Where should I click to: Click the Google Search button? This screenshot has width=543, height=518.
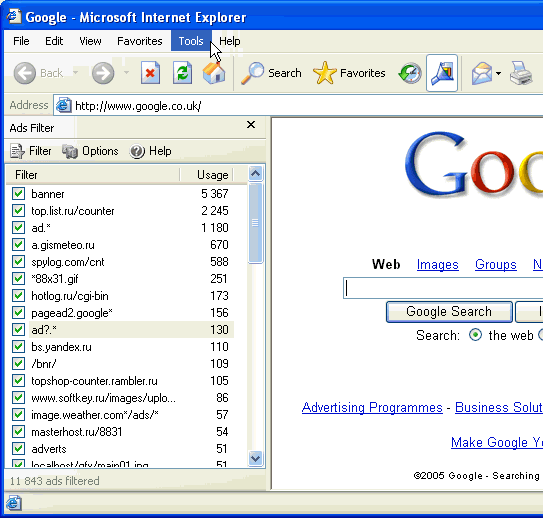click(449, 312)
